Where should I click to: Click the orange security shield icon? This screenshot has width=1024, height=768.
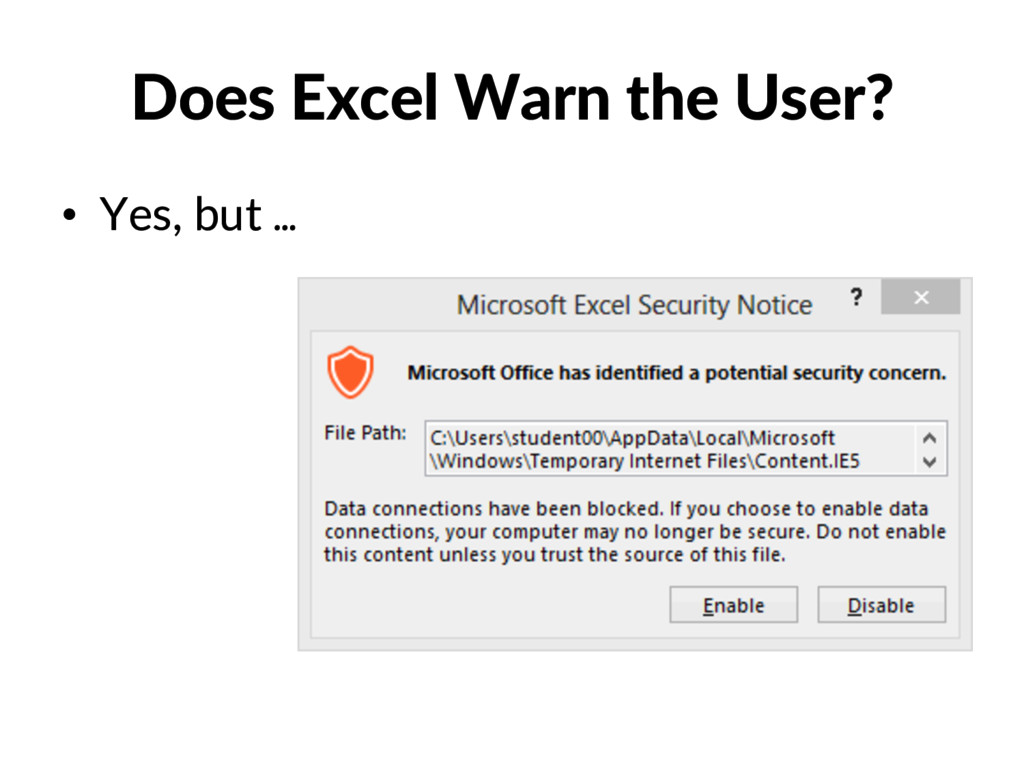351,372
